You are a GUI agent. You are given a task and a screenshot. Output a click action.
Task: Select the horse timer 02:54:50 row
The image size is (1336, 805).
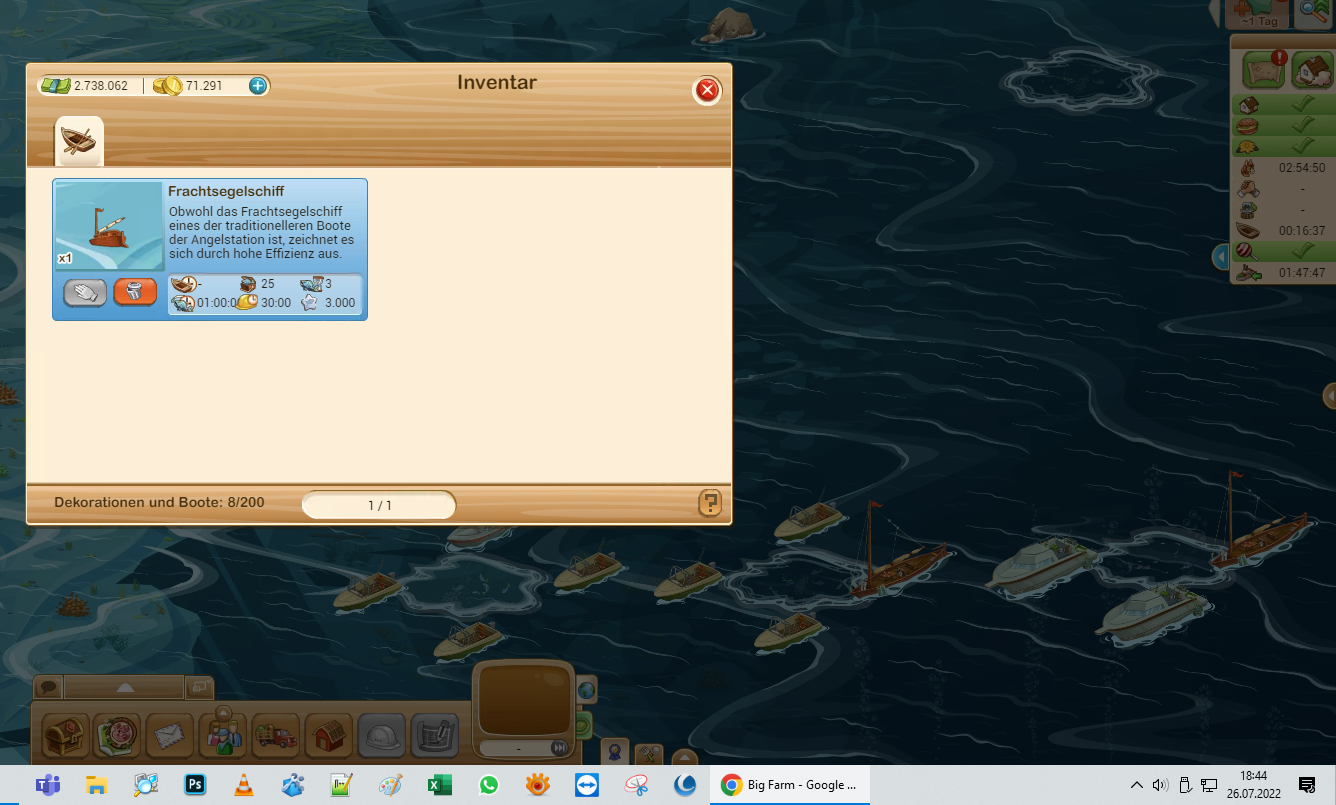(x=1282, y=168)
